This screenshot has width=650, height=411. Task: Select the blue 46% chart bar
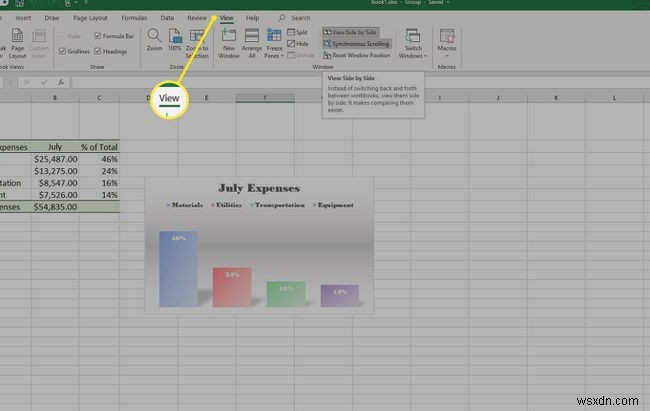tap(178, 269)
